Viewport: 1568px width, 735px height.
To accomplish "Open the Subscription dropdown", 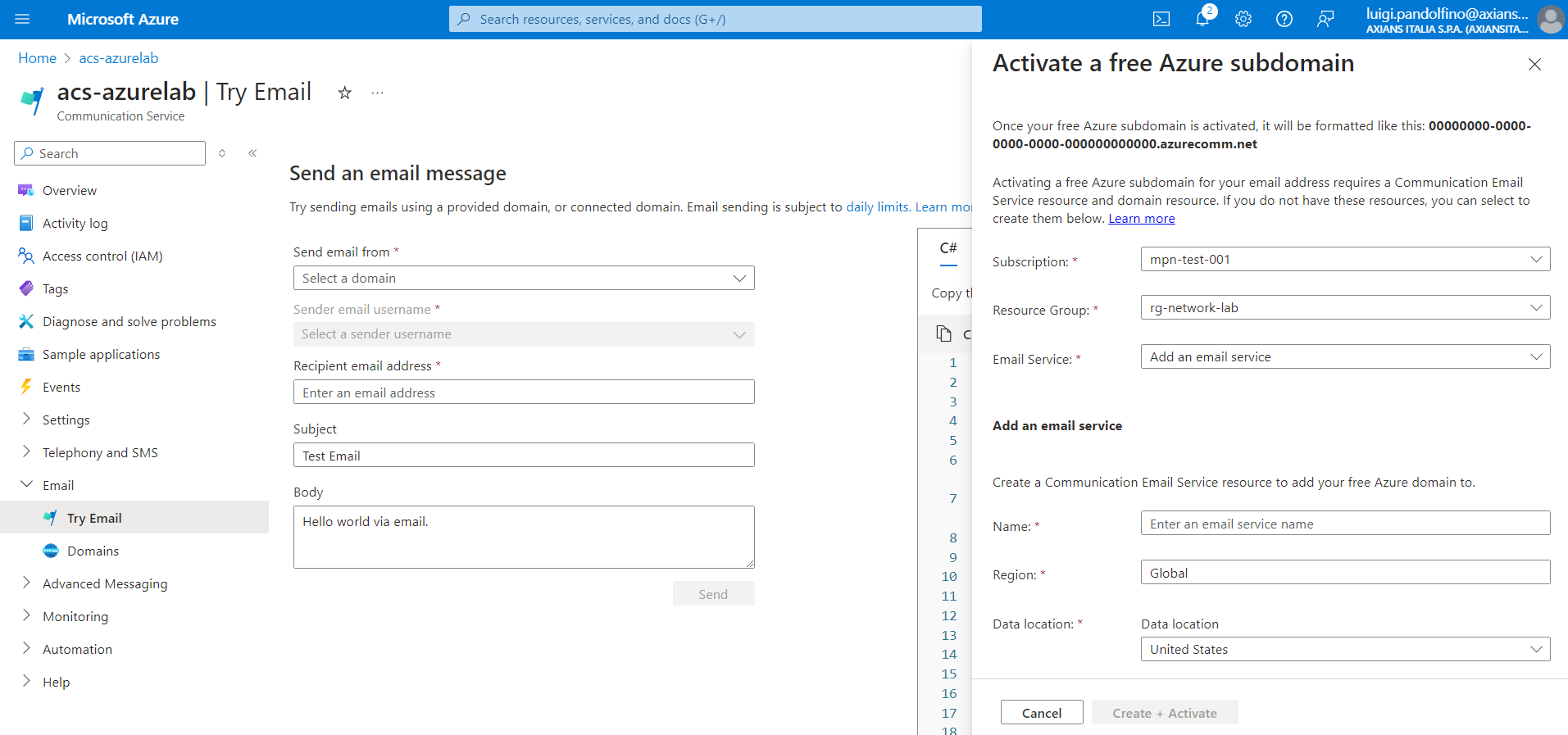I will coord(1344,260).
